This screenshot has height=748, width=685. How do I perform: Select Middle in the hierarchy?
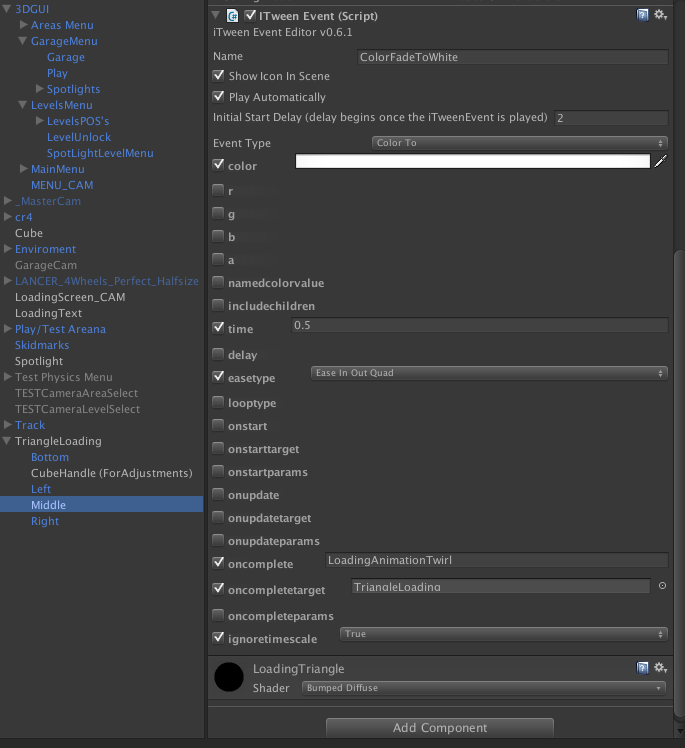[x=48, y=505]
